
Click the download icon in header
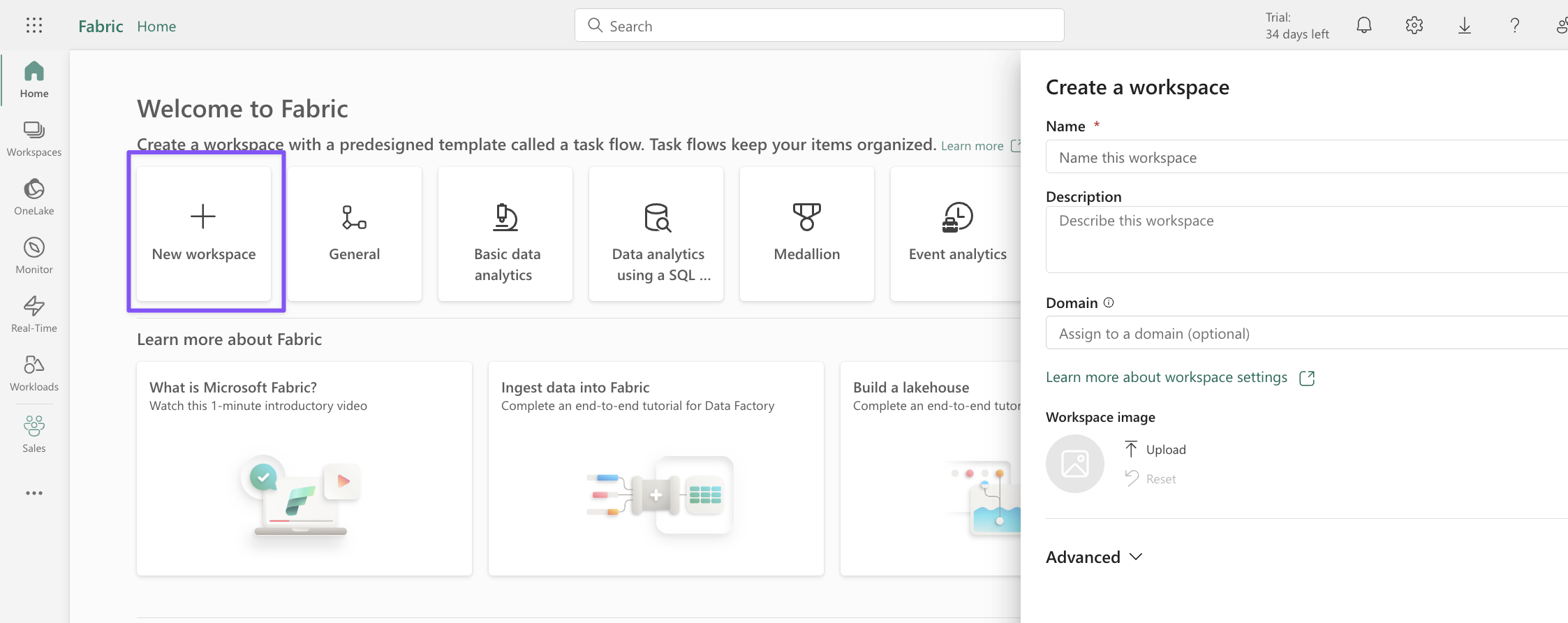coord(1464,26)
